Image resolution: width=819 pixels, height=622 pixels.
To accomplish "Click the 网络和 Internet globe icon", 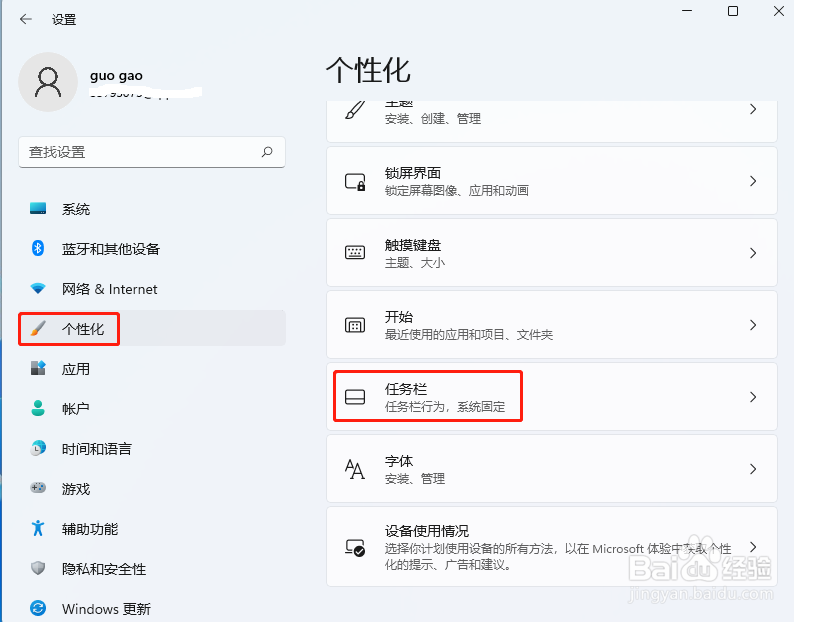I will click(x=38, y=289).
